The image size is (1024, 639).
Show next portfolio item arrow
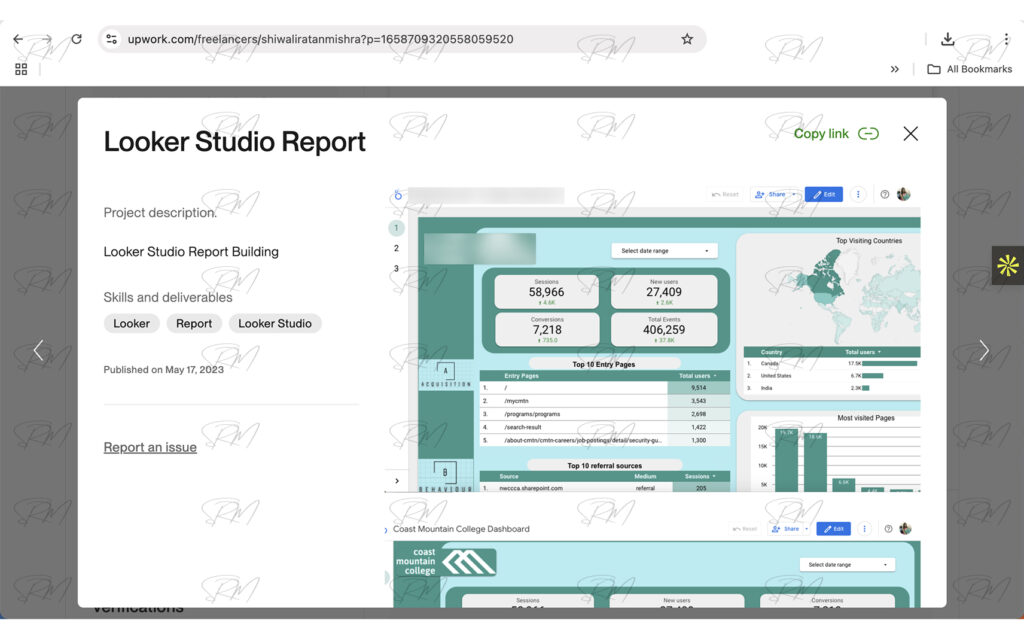click(984, 350)
